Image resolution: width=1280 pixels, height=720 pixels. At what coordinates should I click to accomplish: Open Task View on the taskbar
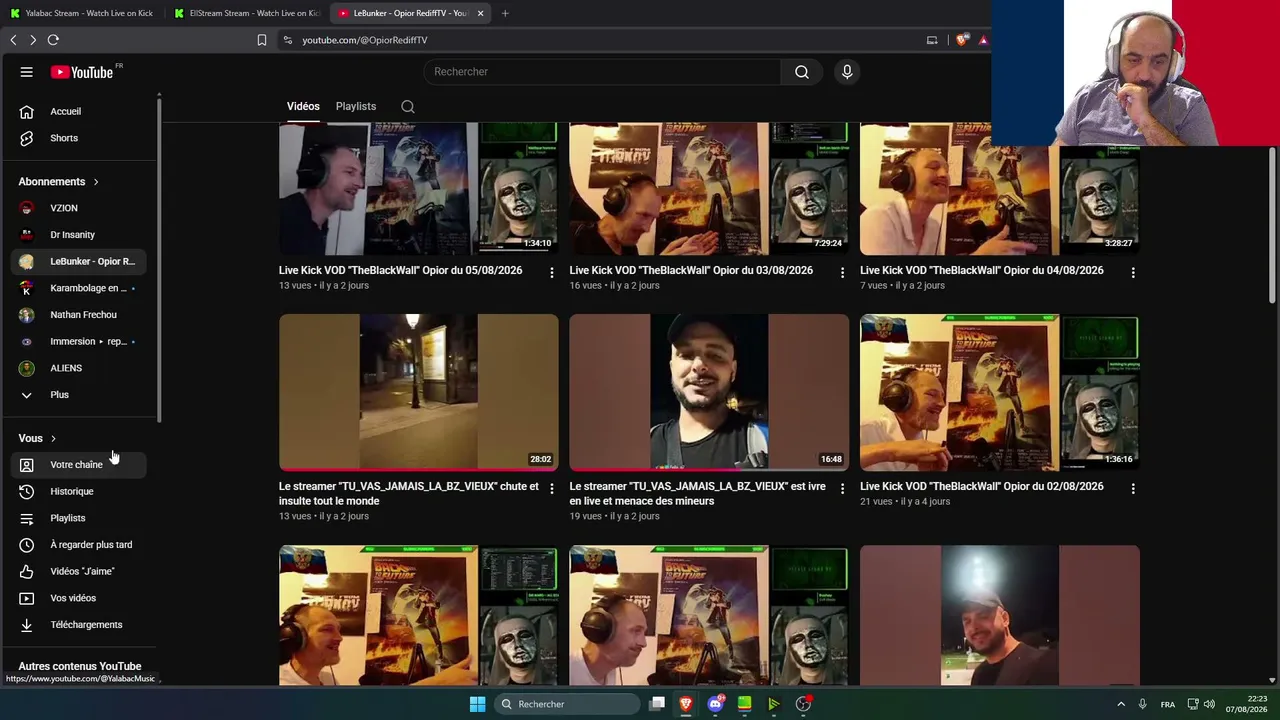coord(657,704)
